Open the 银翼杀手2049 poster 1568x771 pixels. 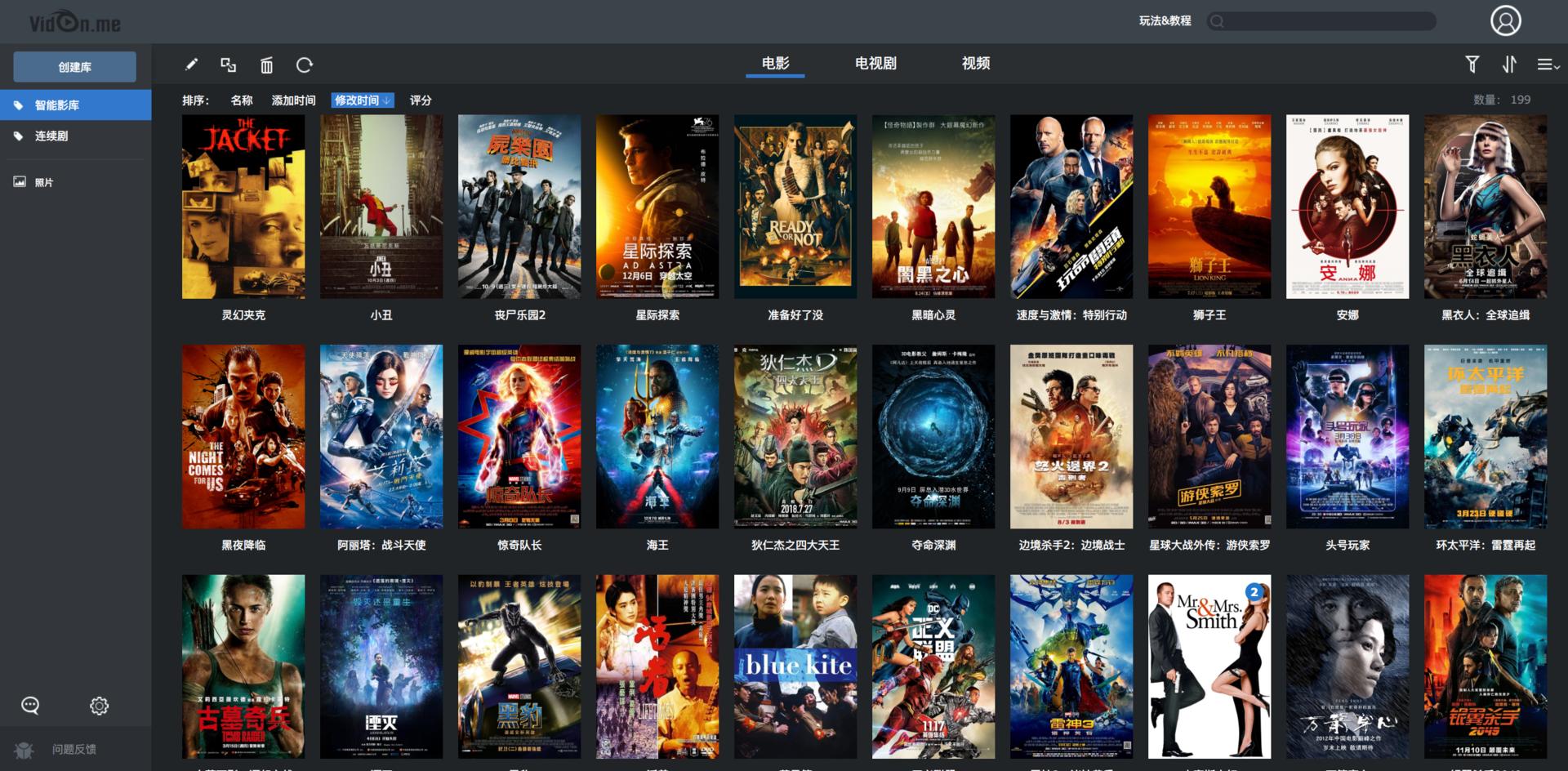pos(1486,667)
